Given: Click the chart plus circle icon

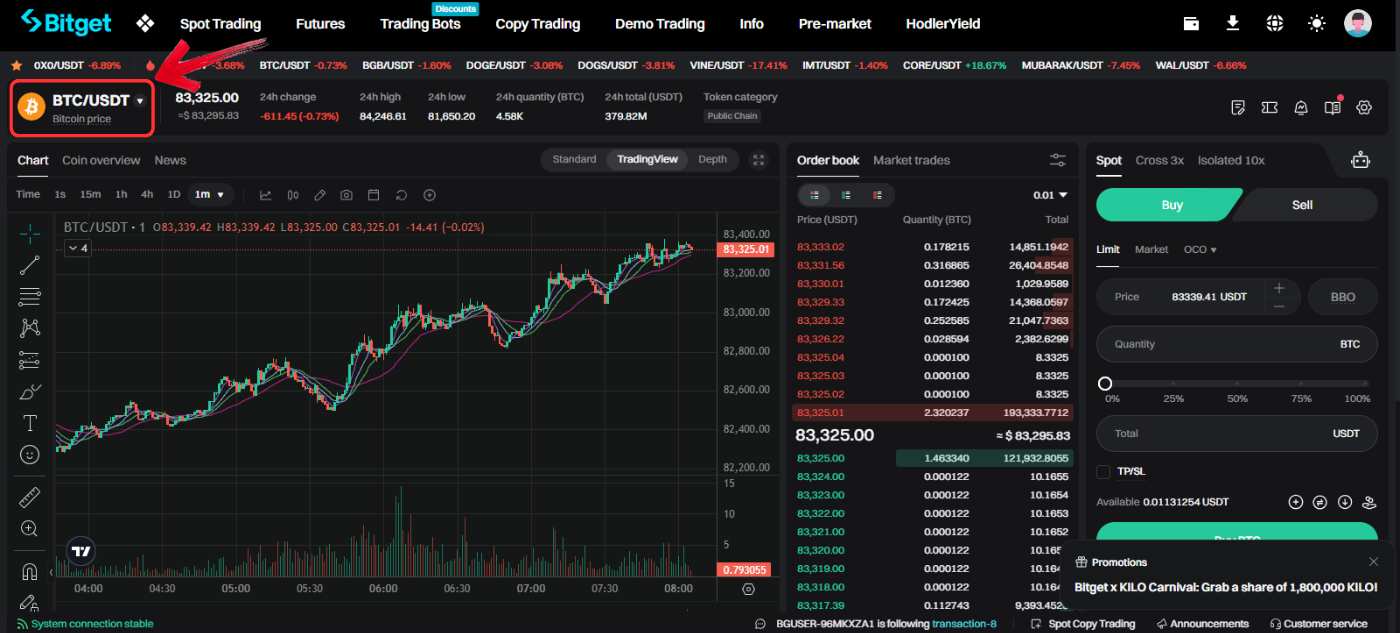Looking at the screenshot, I should (429, 195).
